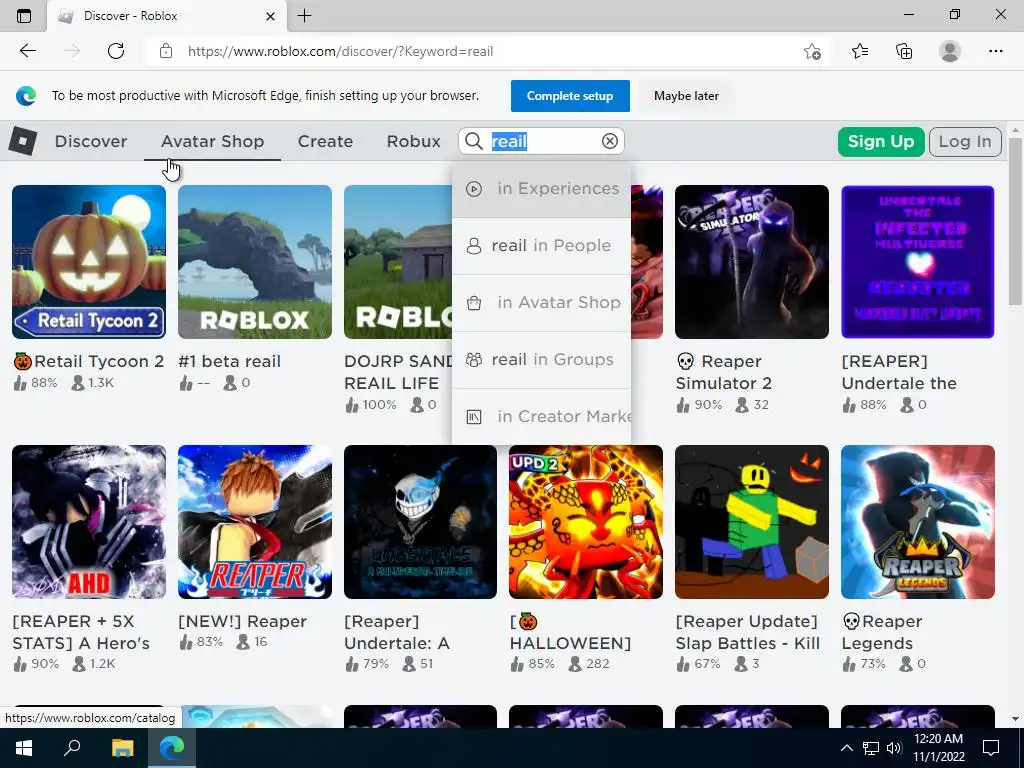Open the Favorites list icon
Image resolution: width=1024 pixels, height=768 pixels.
click(860, 51)
